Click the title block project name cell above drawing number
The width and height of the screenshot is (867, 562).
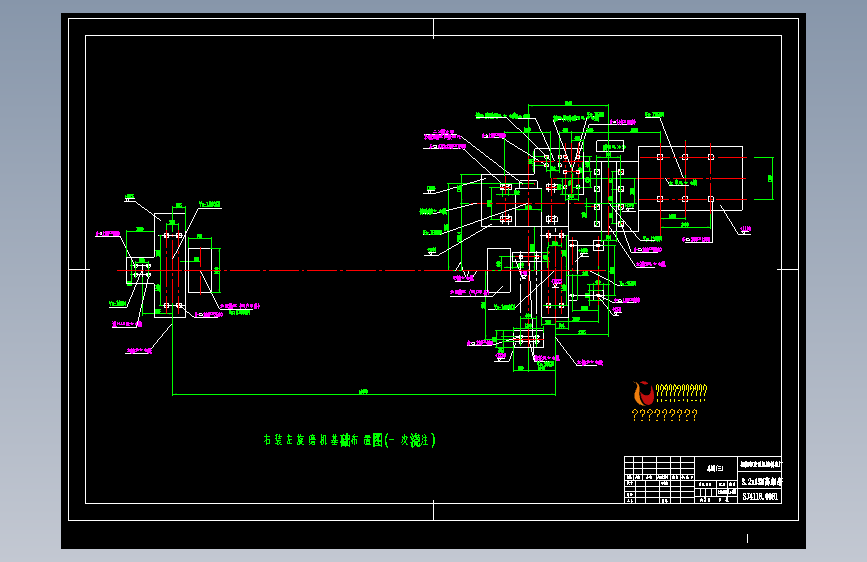point(761,481)
